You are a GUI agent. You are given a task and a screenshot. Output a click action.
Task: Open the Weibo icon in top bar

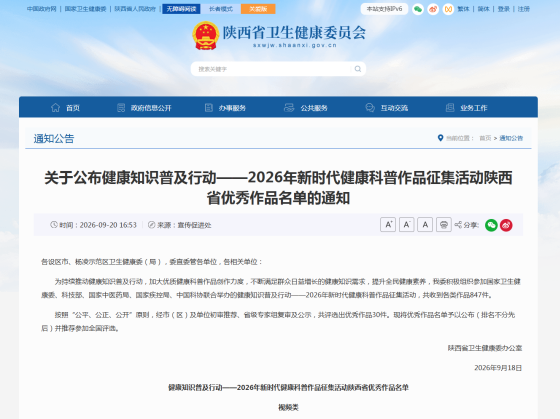tap(433, 9)
